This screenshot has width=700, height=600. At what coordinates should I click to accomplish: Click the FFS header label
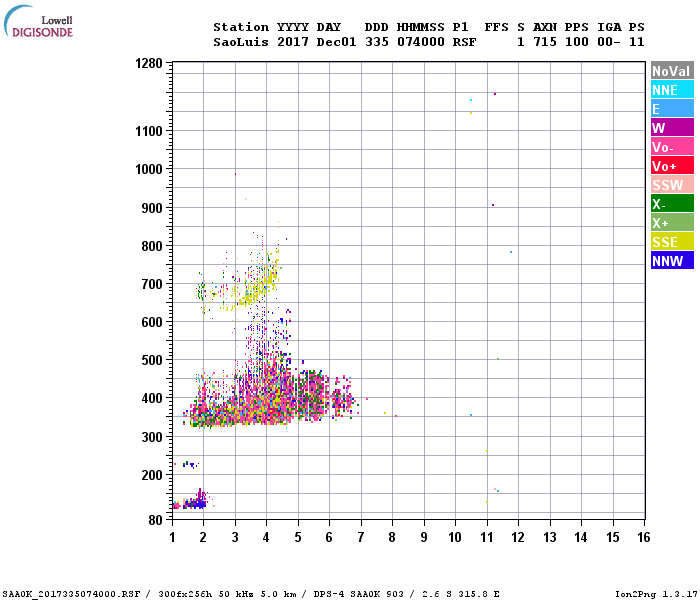[x=496, y=27]
